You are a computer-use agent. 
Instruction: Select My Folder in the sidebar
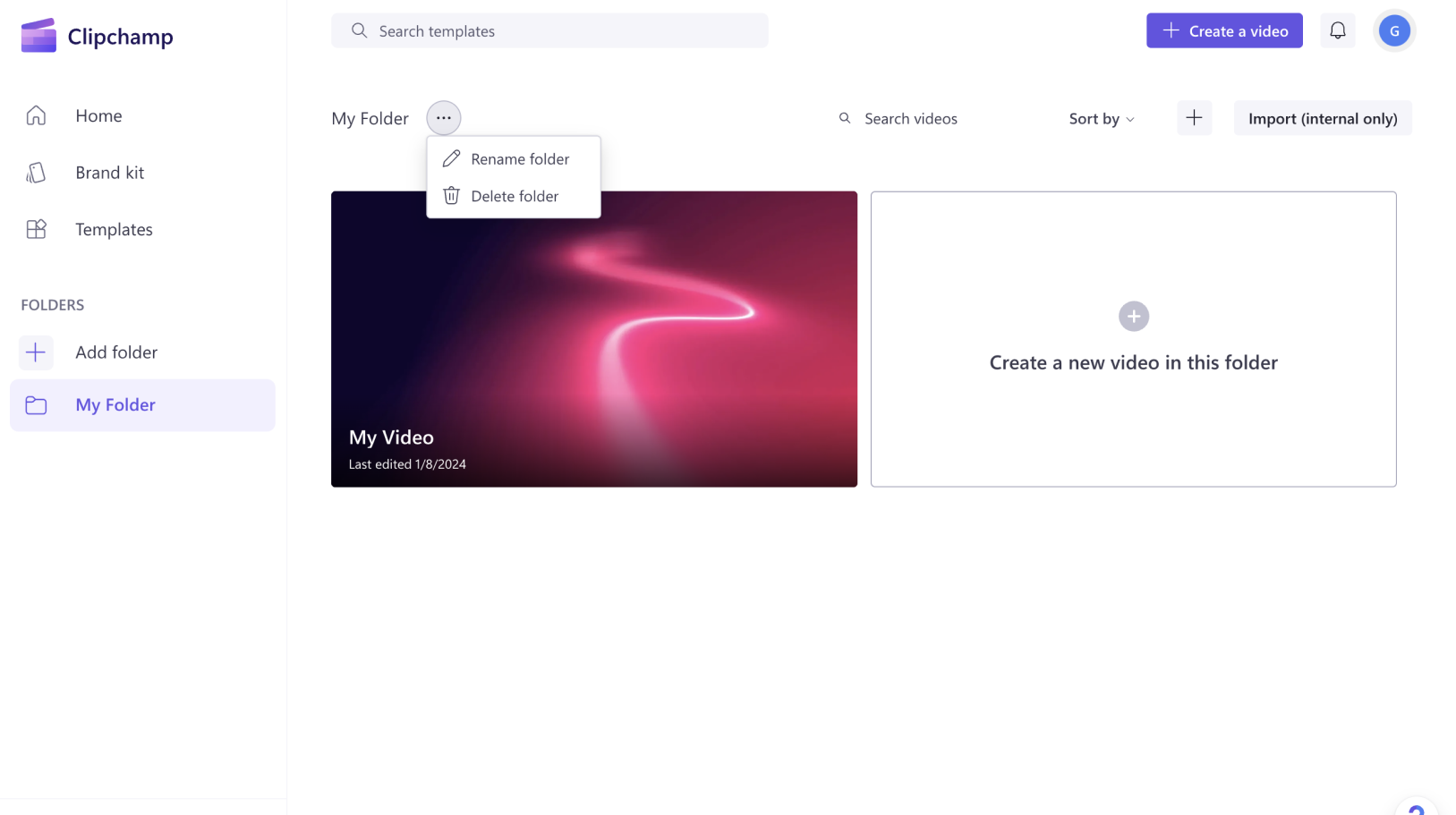point(143,405)
